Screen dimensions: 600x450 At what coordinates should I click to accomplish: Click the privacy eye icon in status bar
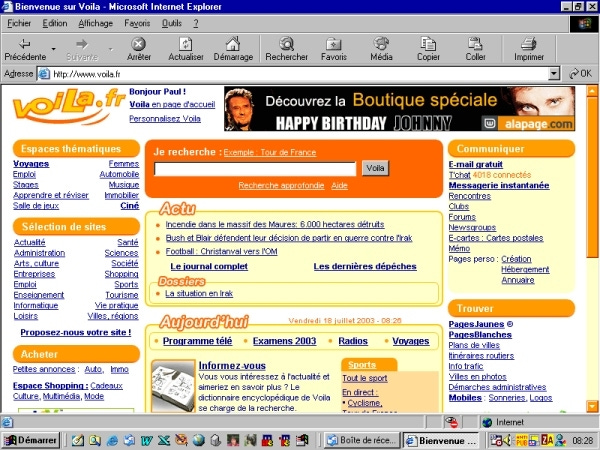[452, 422]
